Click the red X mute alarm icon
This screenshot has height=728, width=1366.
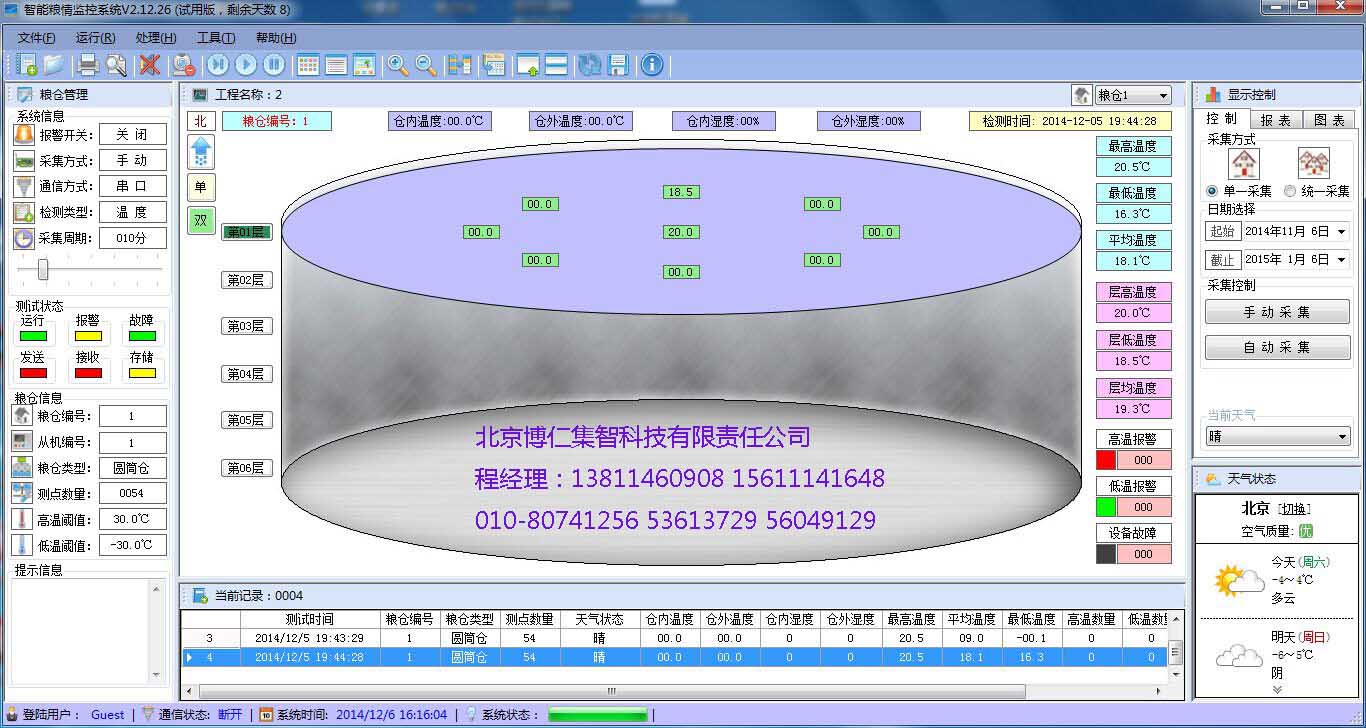[150, 65]
